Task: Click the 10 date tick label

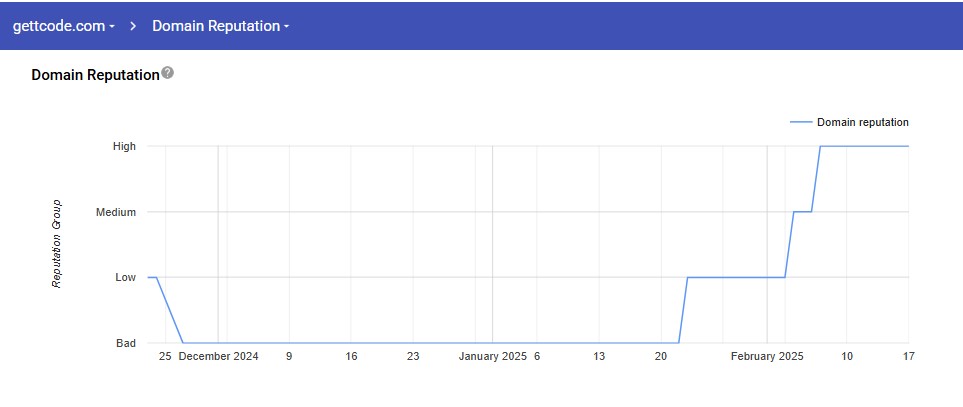Action: click(846, 356)
